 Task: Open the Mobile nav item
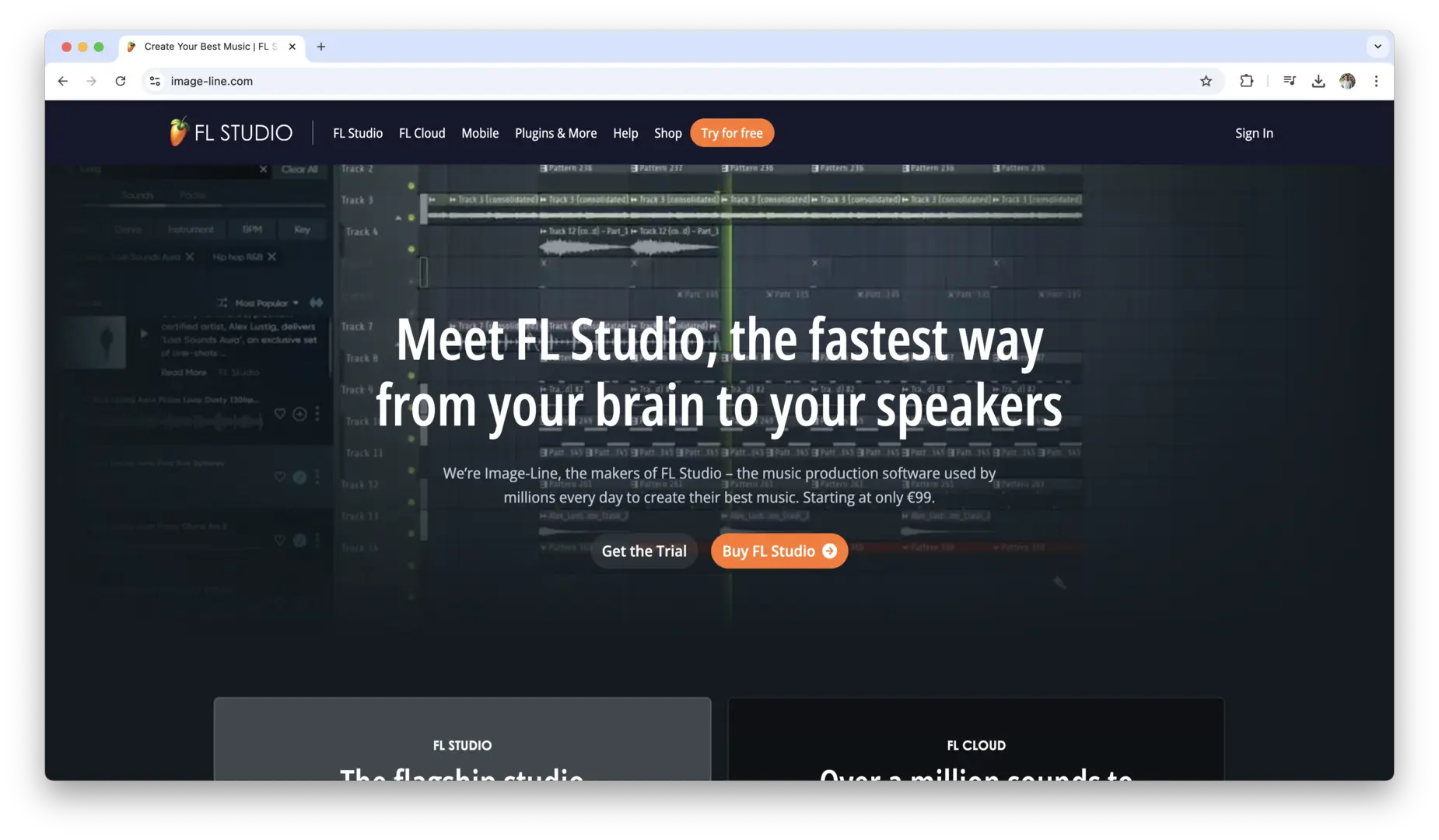pos(480,133)
